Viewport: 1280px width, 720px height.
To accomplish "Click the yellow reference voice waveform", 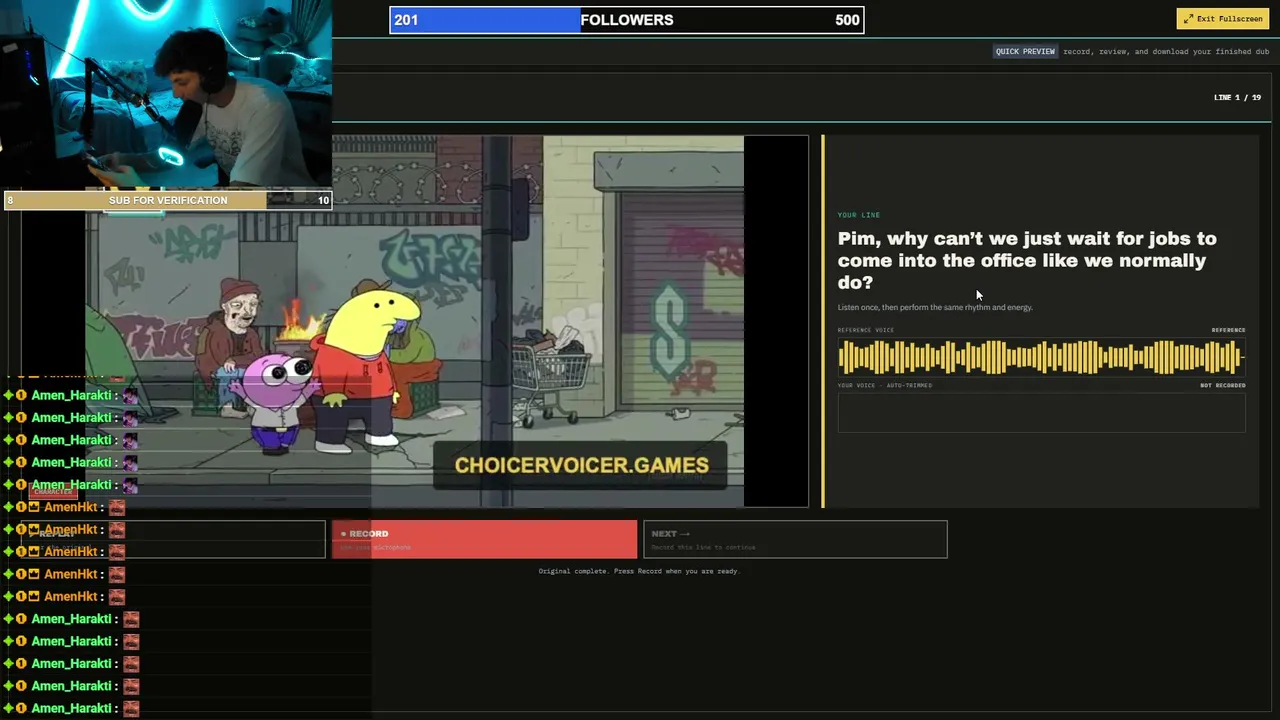I will [x=1041, y=356].
